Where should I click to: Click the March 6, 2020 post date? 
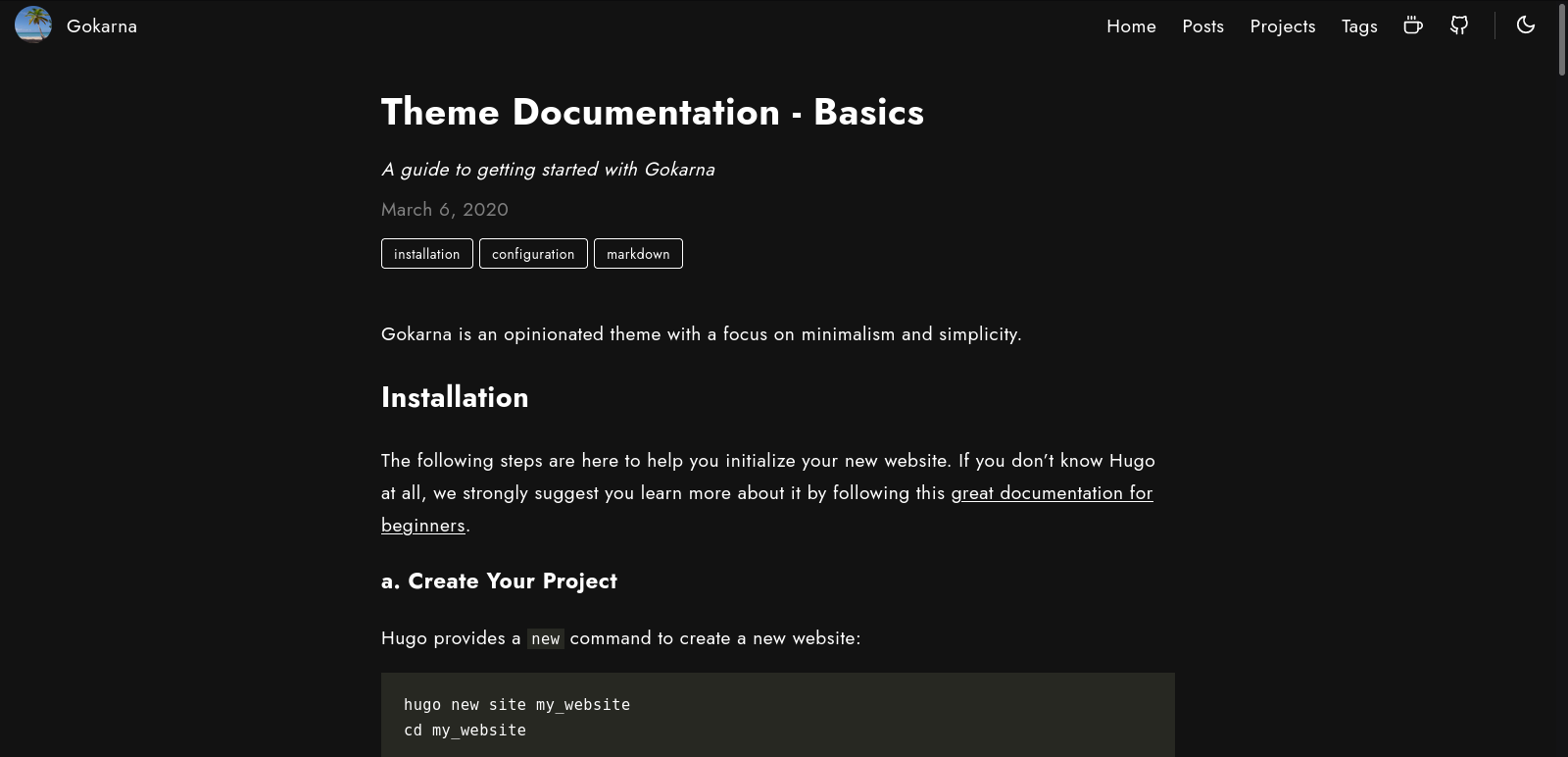click(444, 210)
